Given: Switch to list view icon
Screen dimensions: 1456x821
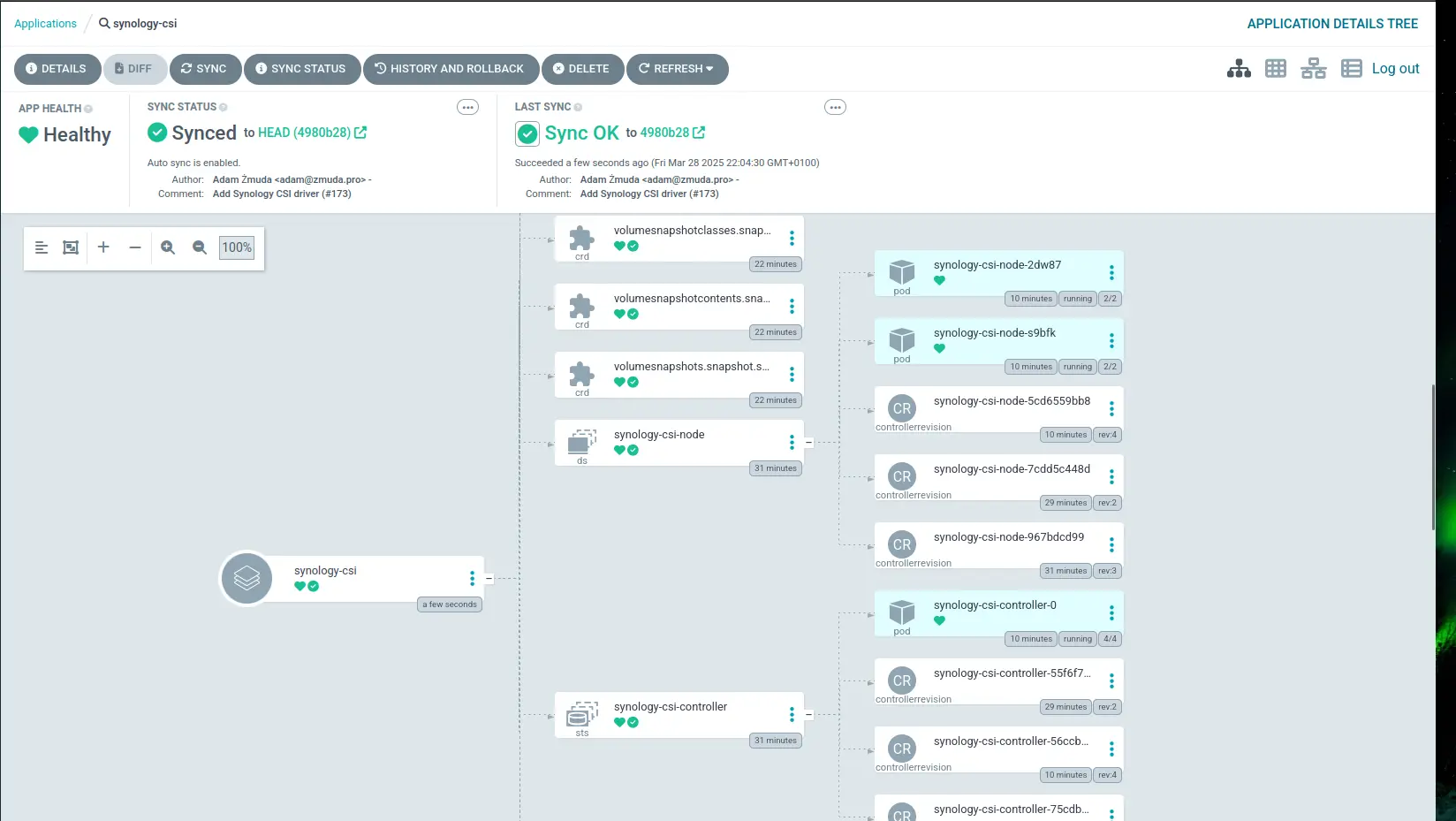Looking at the screenshot, I should (1352, 69).
